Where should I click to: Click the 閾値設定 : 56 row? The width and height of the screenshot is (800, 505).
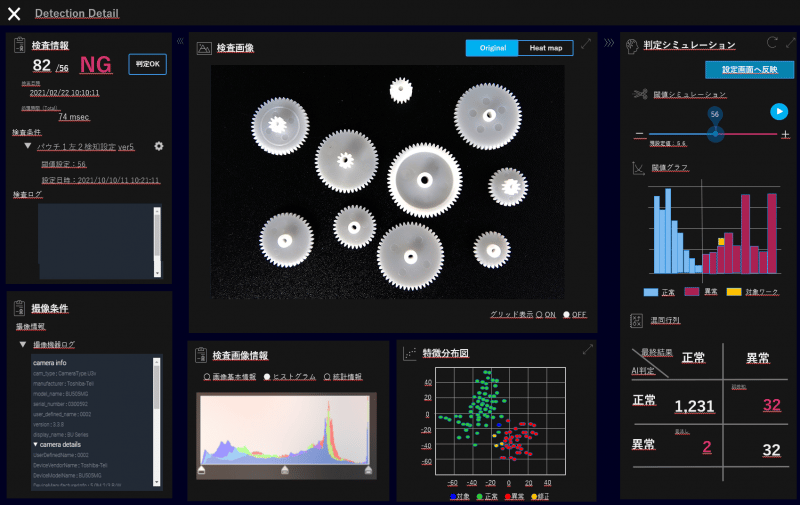click(64, 164)
